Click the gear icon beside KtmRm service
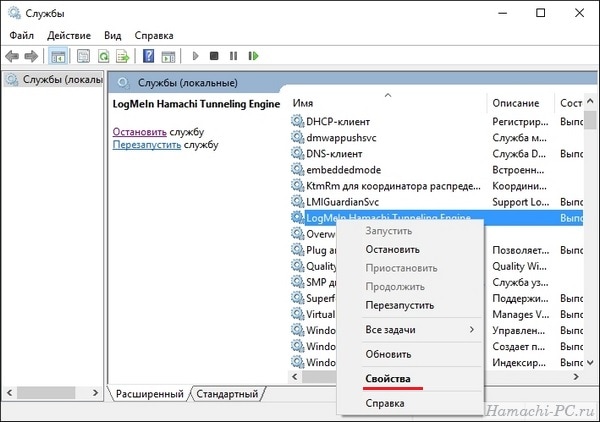 [297, 186]
